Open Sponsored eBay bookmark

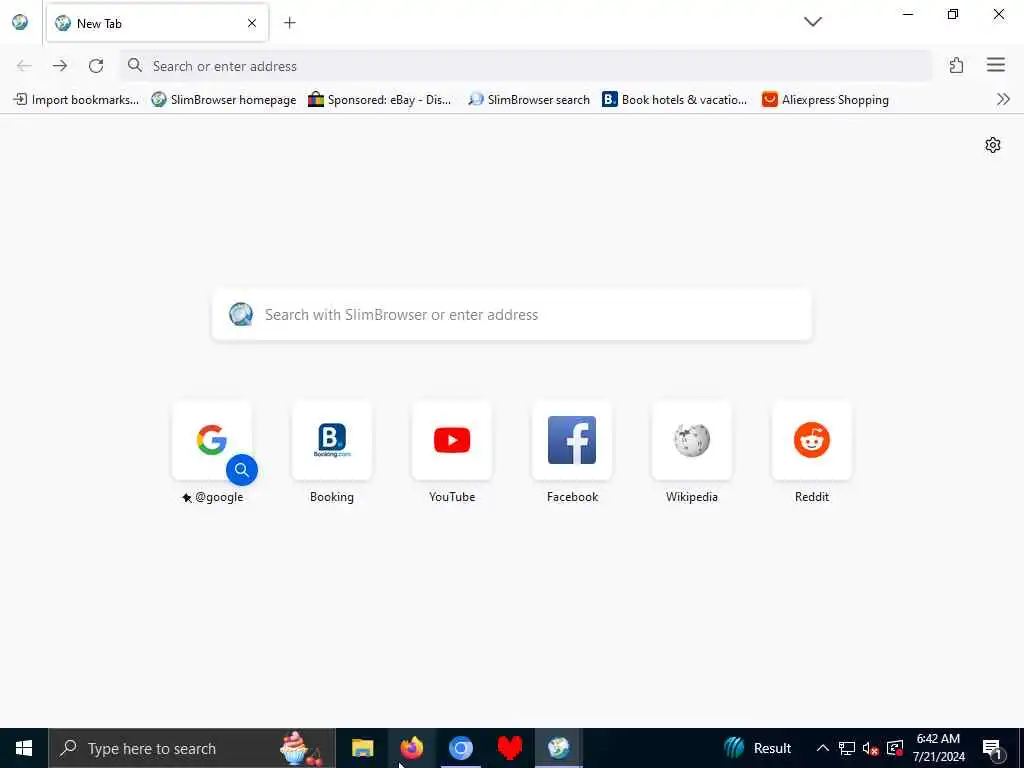pos(379,100)
